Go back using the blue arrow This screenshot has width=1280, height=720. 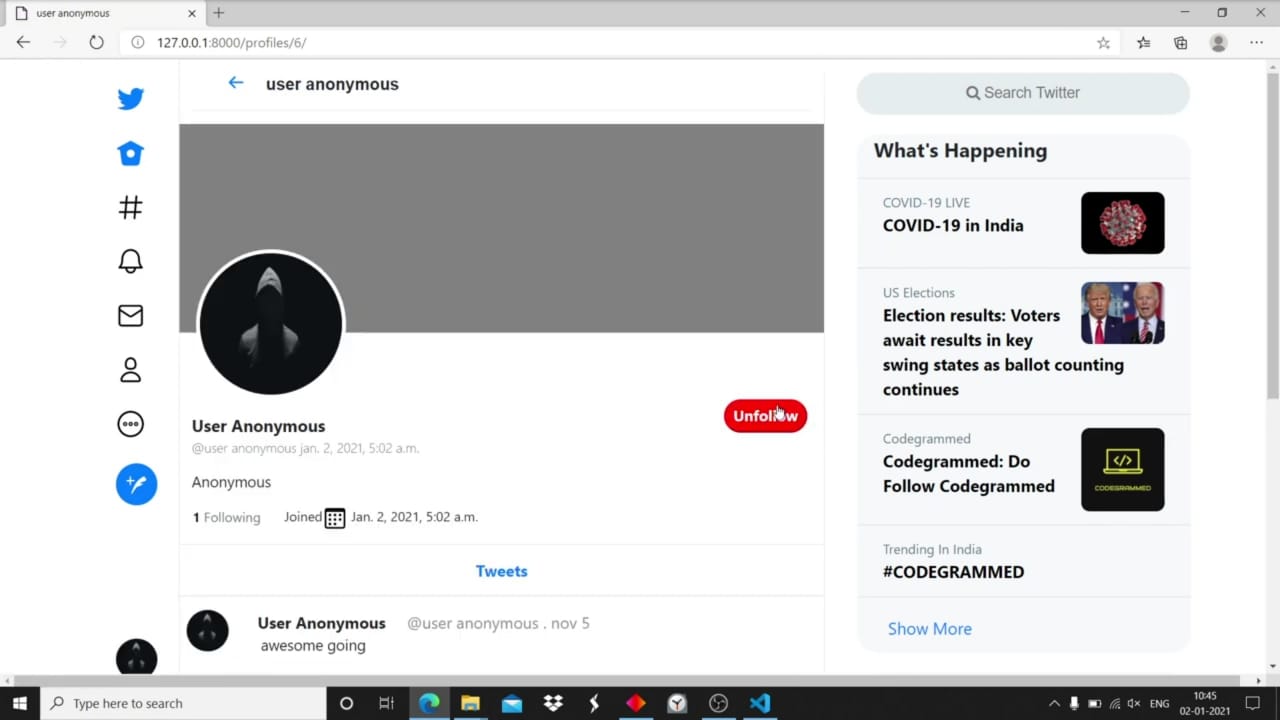point(236,83)
